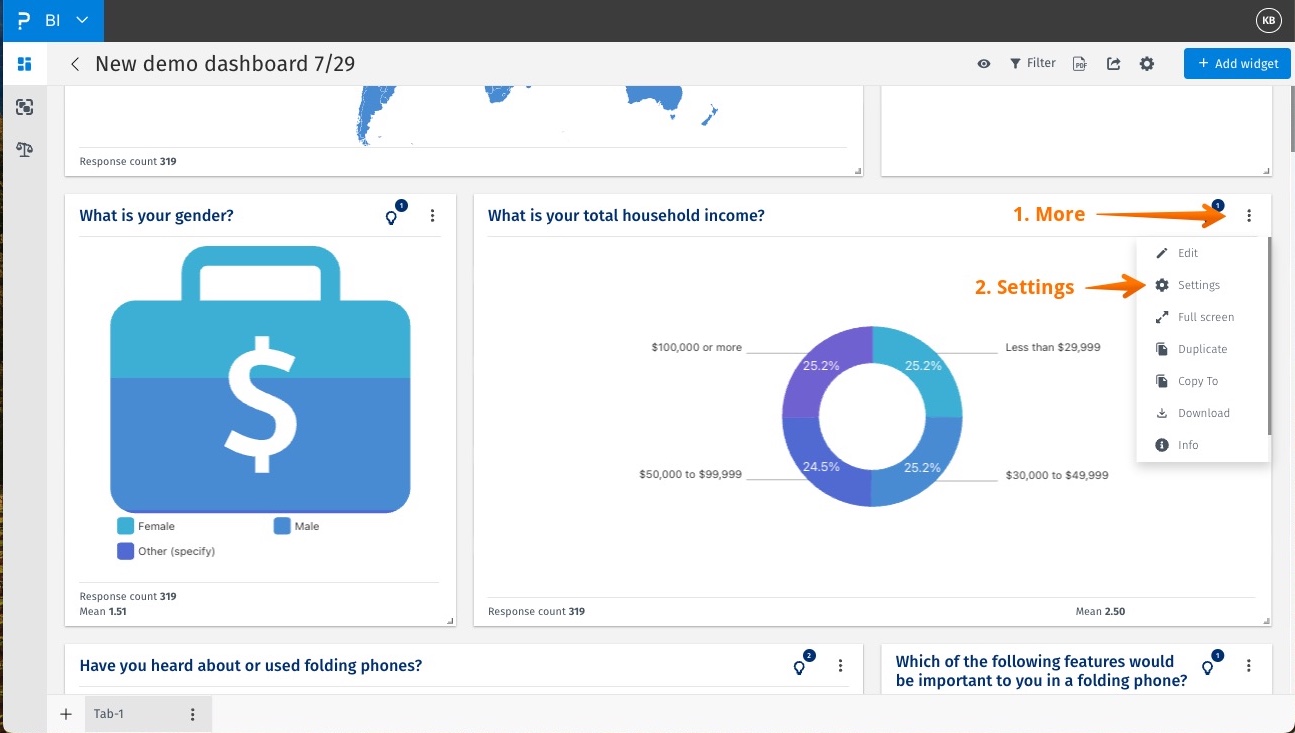Viewport: 1295px width, 733px height.
Task: Select the comparison scales icon in left sidebar
Action: [24, 149]
